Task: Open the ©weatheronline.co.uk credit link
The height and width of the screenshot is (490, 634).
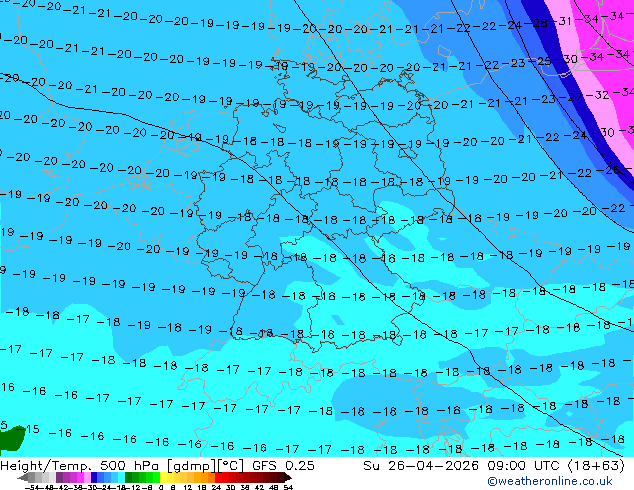Action: point(549,481)
